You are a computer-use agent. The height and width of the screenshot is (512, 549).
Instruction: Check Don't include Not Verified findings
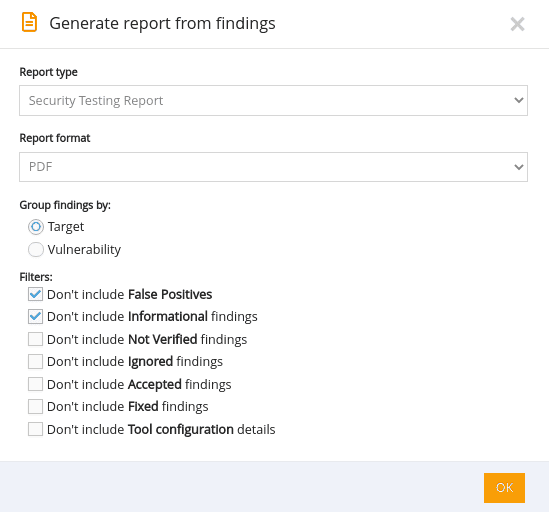pyautogui.click(x=35, y=339)
